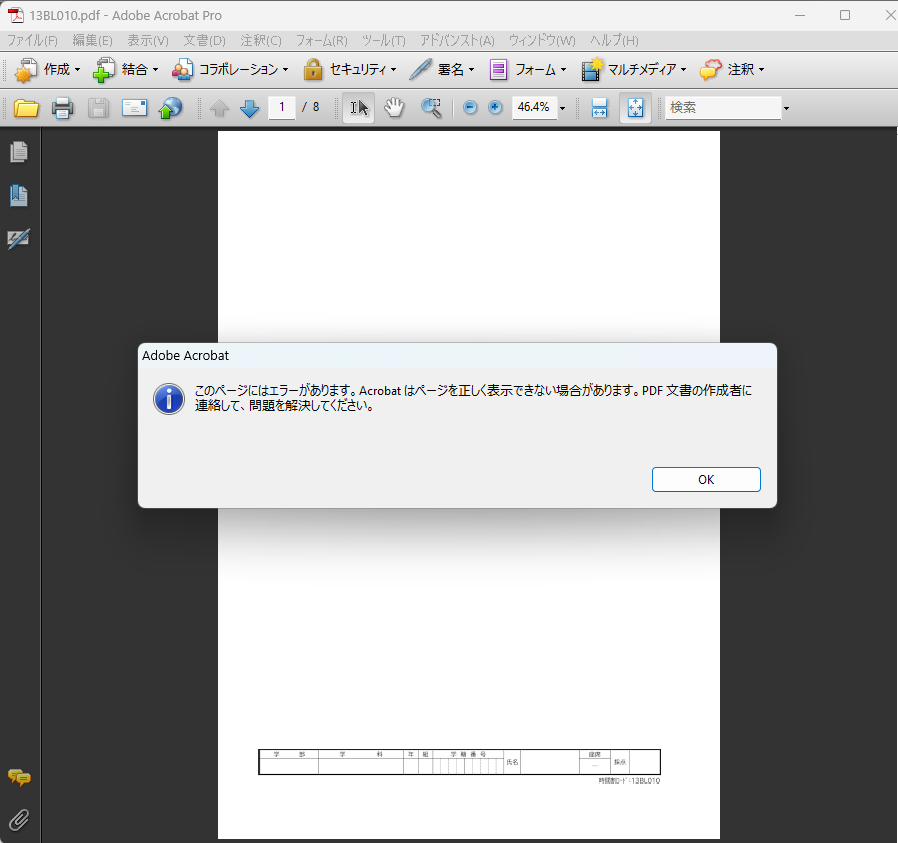
Task: Open the Comments panel in sidebar
Action: click(19, 777)
